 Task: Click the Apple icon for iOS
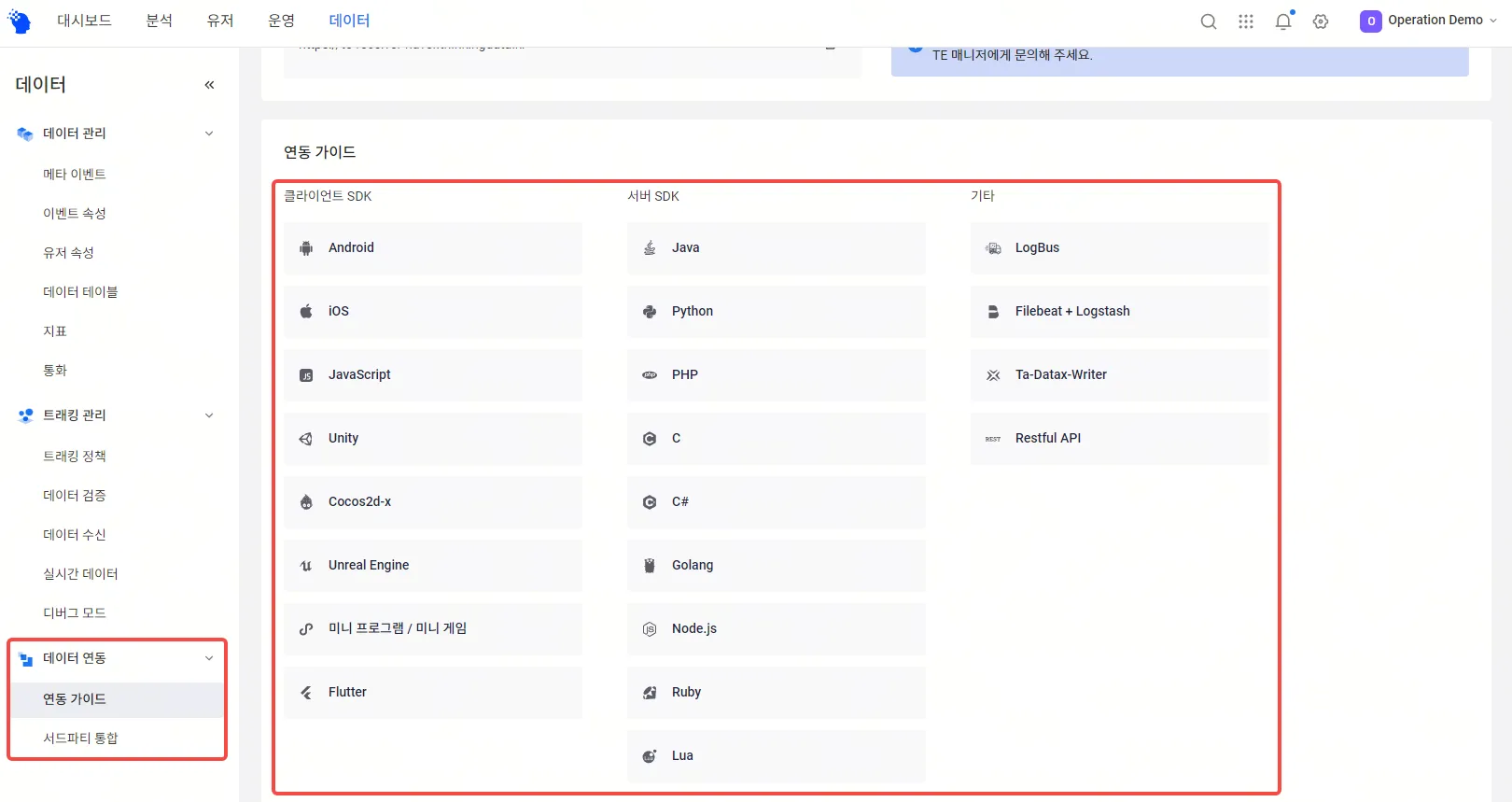click(x=306, y=312)
